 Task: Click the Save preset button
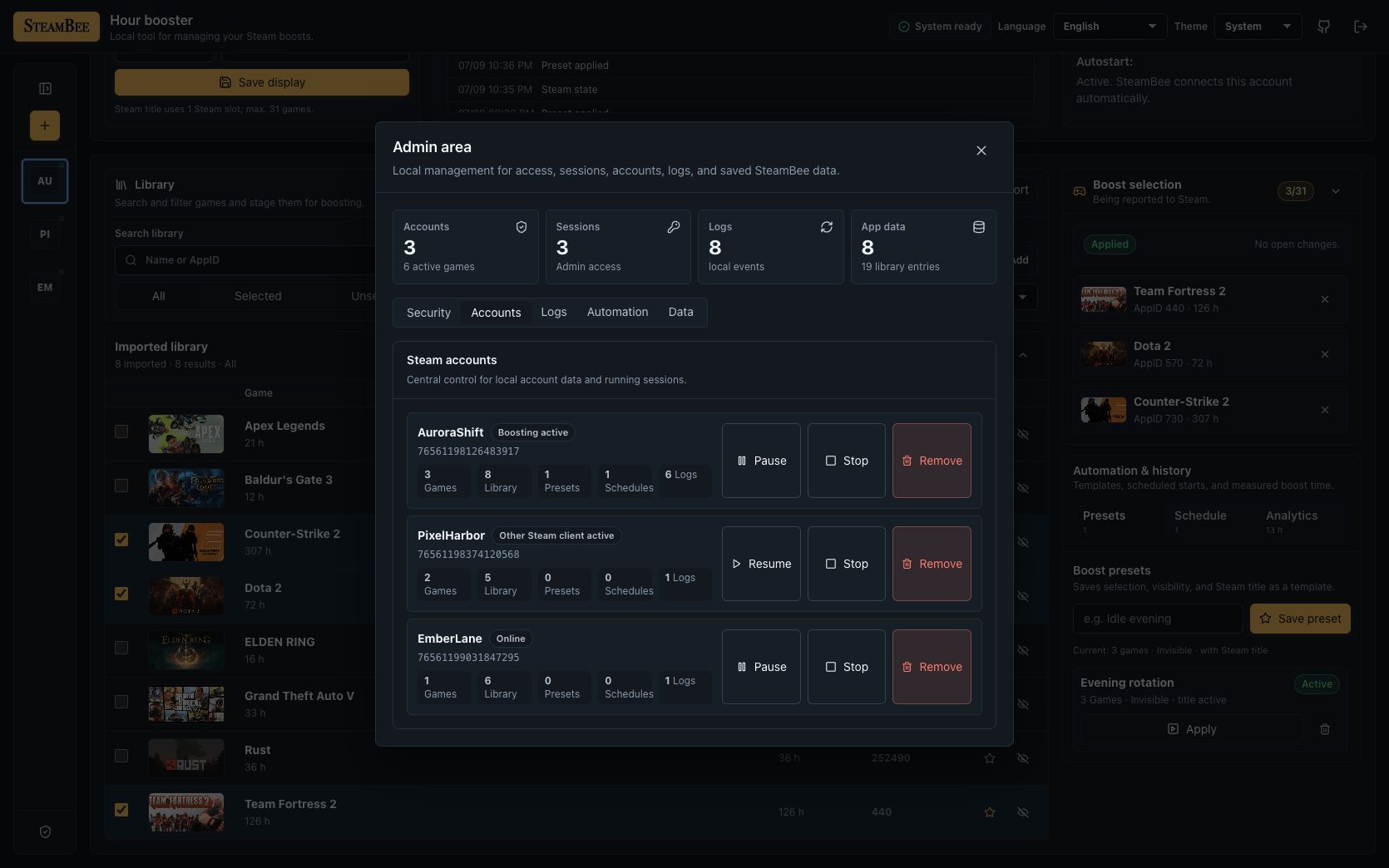click(x=1300, y=619)
